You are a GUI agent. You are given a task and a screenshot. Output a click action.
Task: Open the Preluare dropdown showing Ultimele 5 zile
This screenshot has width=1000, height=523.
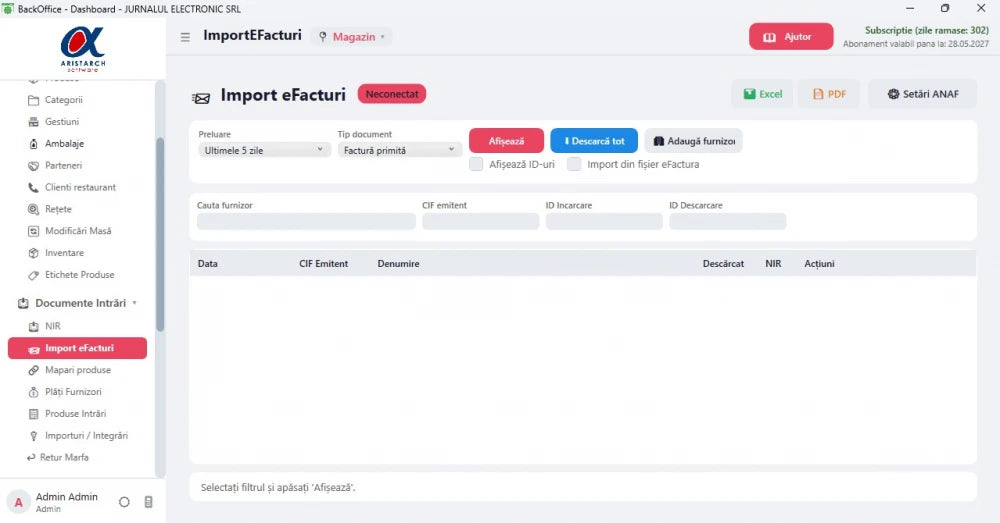pyautogui.click(x=264, y=151)
